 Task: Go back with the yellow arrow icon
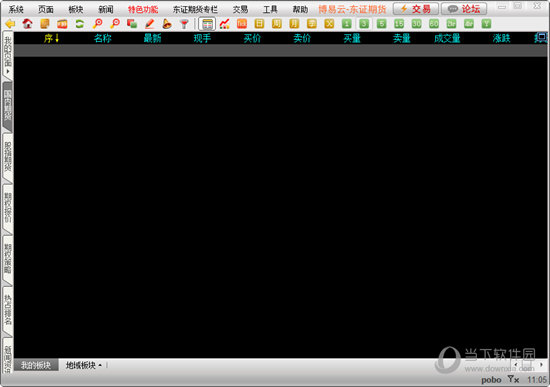coord(10,24)
